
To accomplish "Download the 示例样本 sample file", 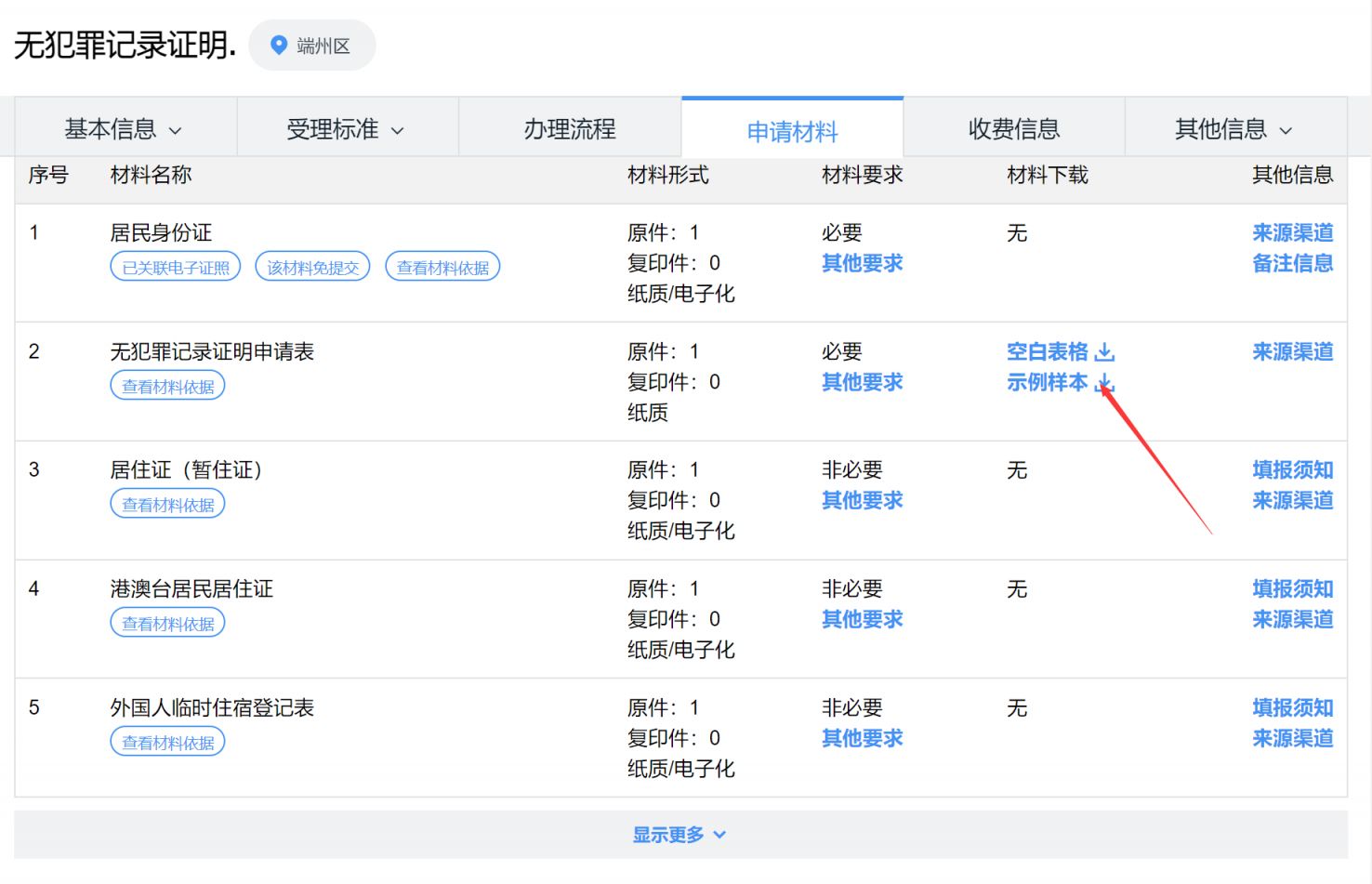I will [x=1059, y=383].
